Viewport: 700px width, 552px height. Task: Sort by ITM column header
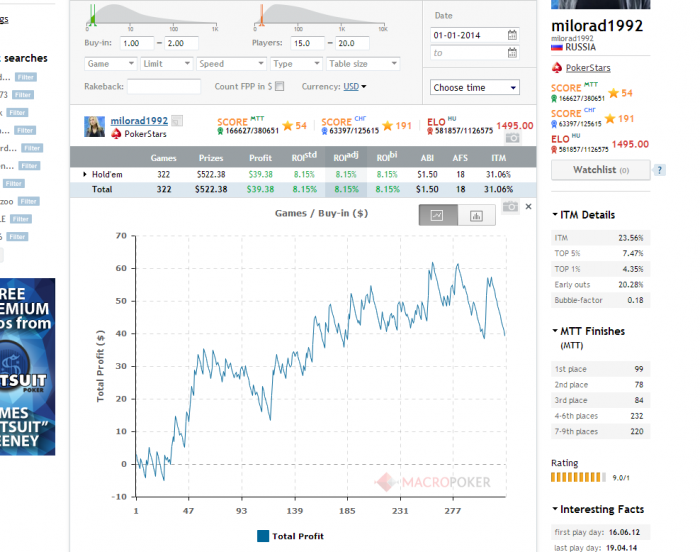(x=499, y=158)
